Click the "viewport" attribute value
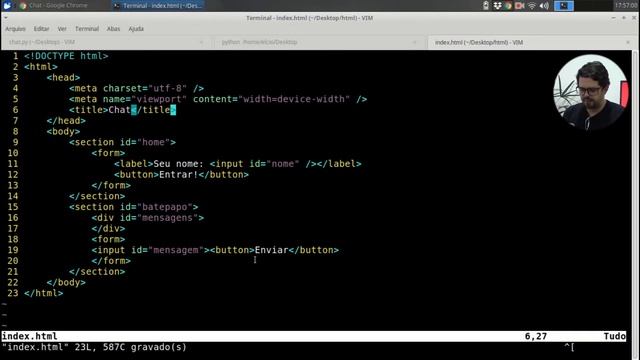This screenshot has width=640, height=360. pyautogui.click(x=159, y=99)
